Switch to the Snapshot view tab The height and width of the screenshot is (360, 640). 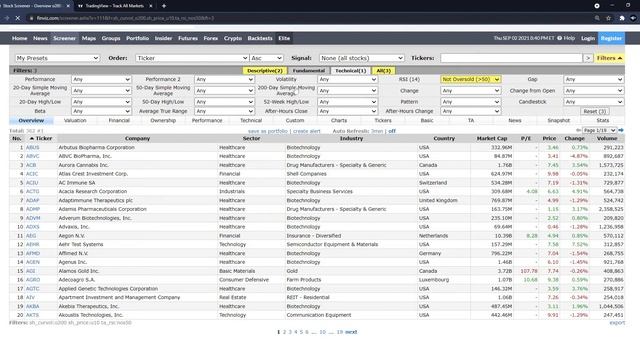558,120
